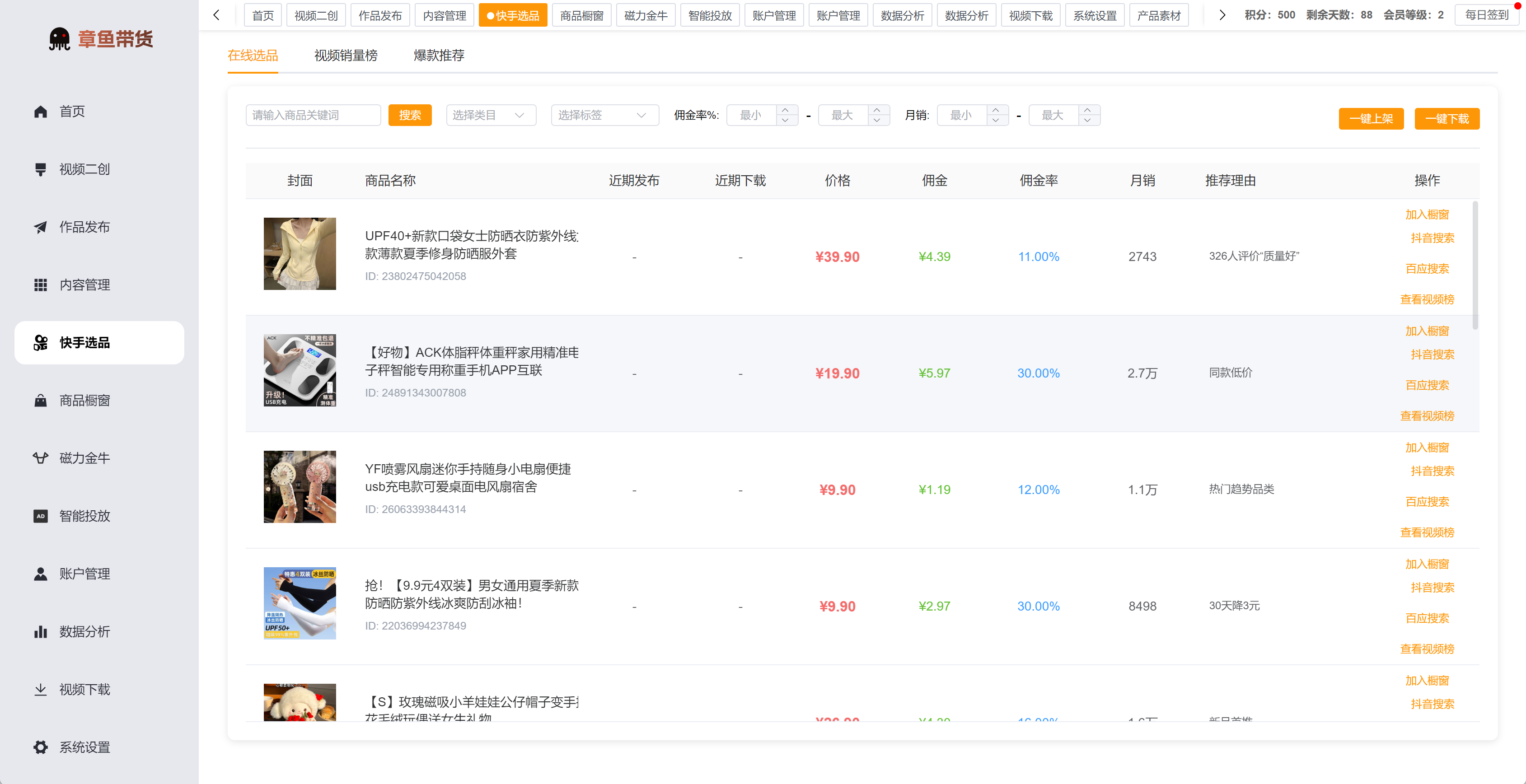The height and width of the screenshot is (784, 1526).
Task: Click the 视频下载 download icon
Action: pos(40,690)
